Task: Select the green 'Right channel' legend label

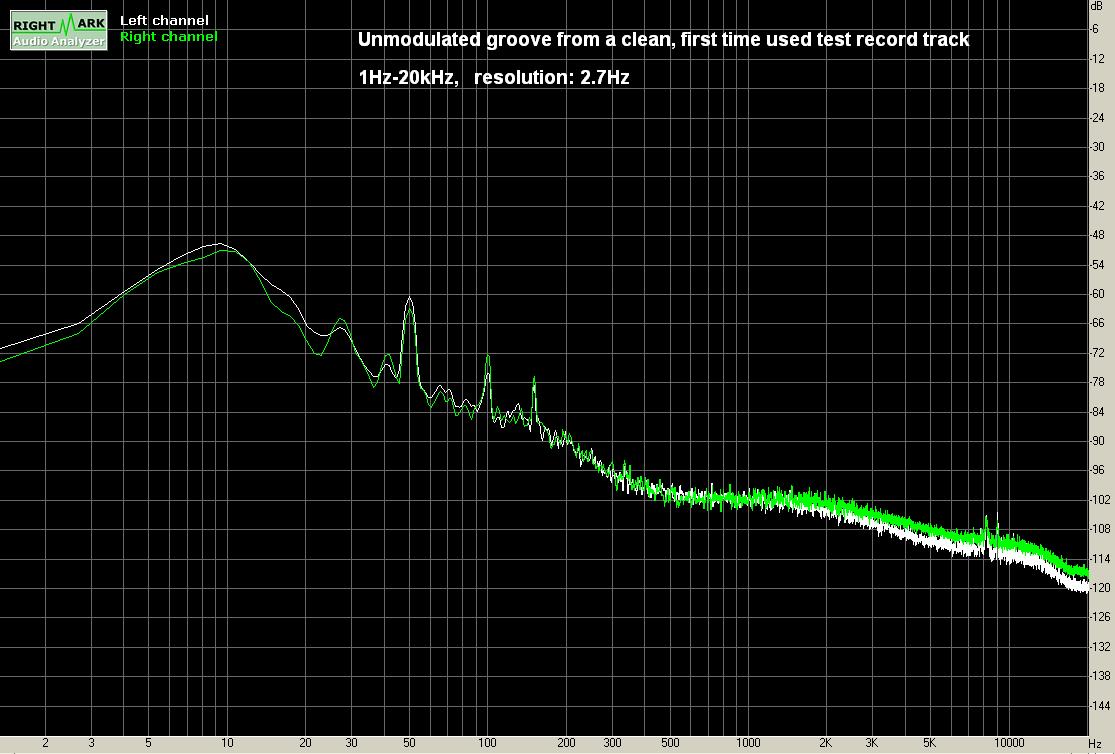Action: [x=169, y=36]
